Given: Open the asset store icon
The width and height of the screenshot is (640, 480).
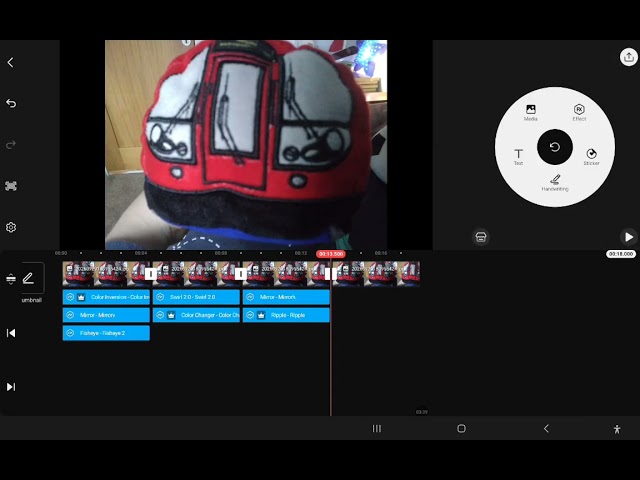Looking at the screenshot, I should coord(481,237).
